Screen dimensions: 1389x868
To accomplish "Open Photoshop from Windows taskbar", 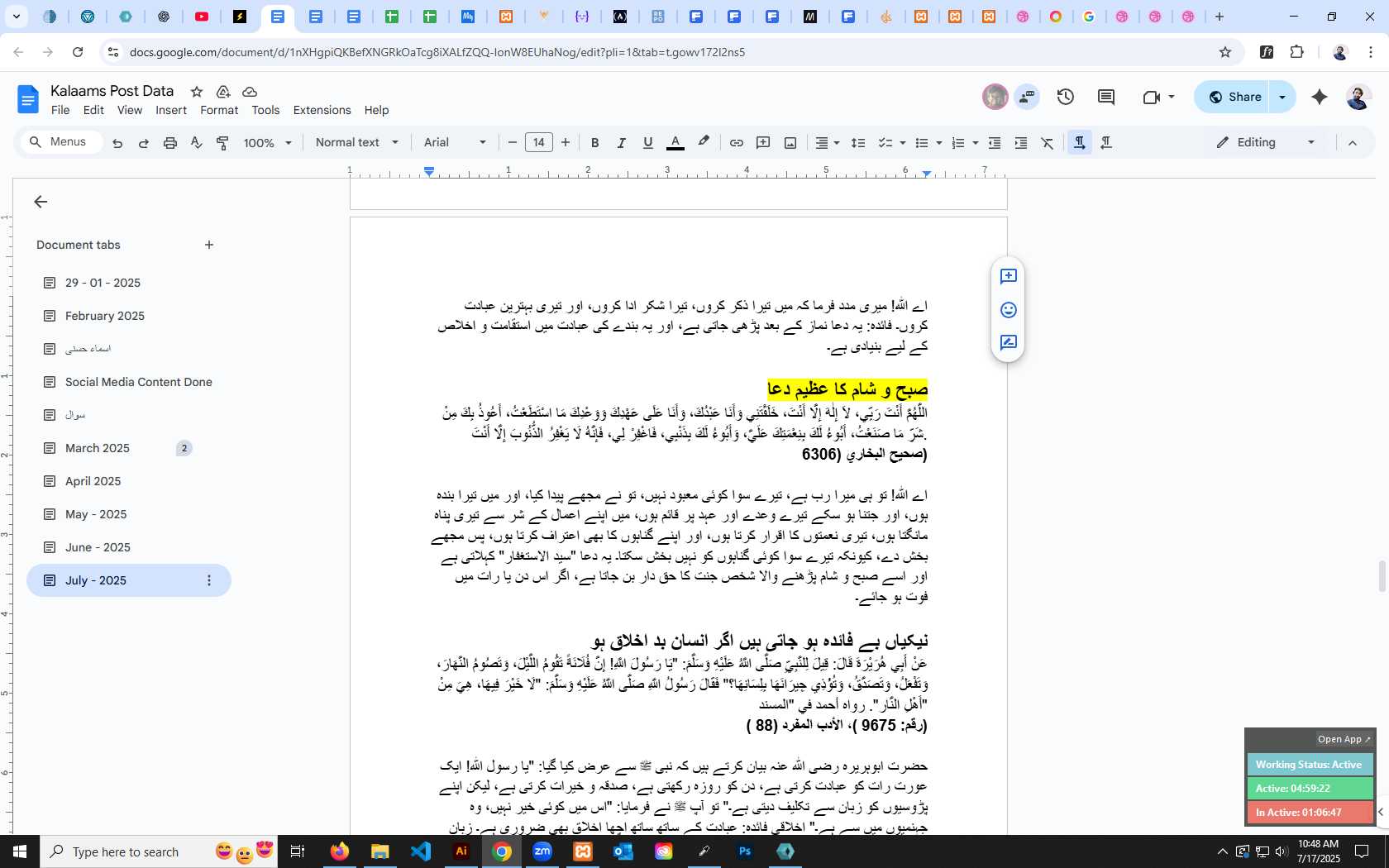I will (745, 851).
